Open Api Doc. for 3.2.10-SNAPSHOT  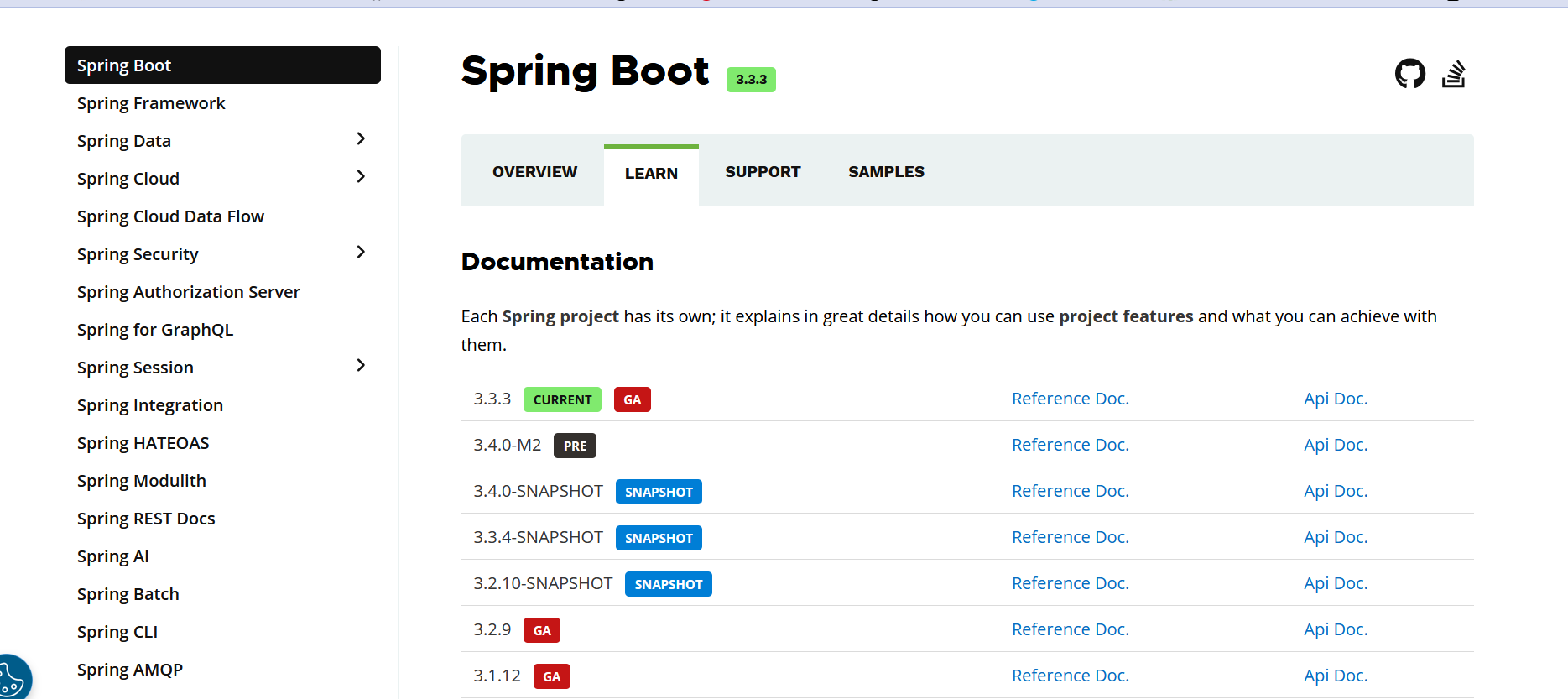point(1336,583)
